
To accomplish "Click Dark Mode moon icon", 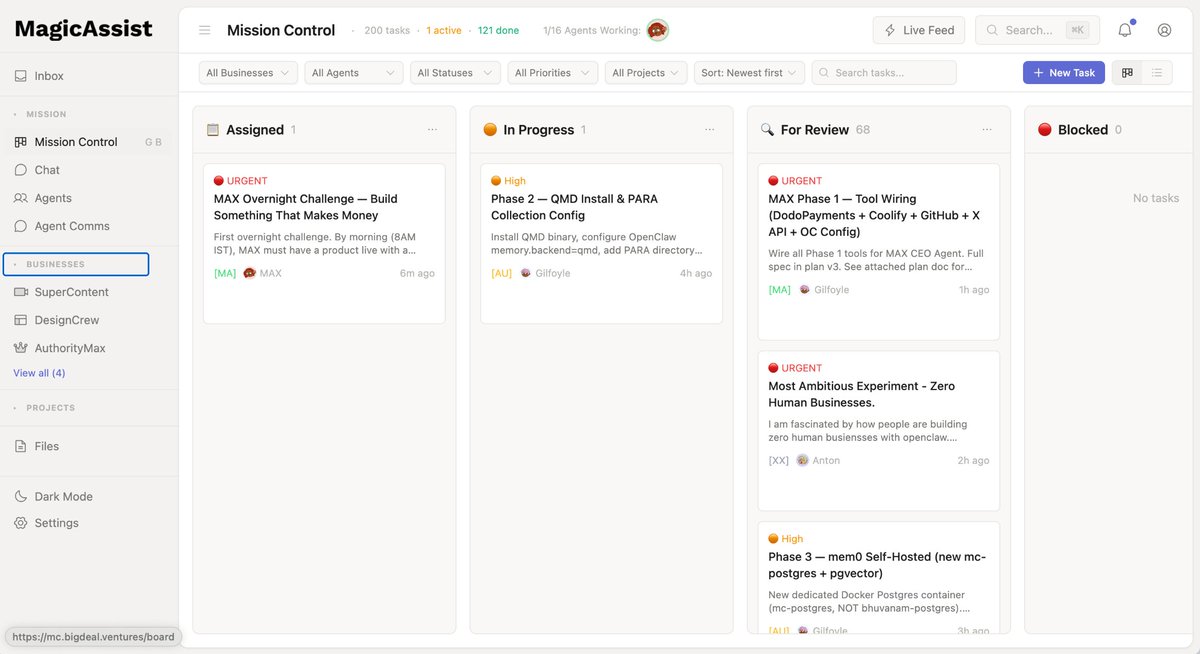I will coord(21,497).
